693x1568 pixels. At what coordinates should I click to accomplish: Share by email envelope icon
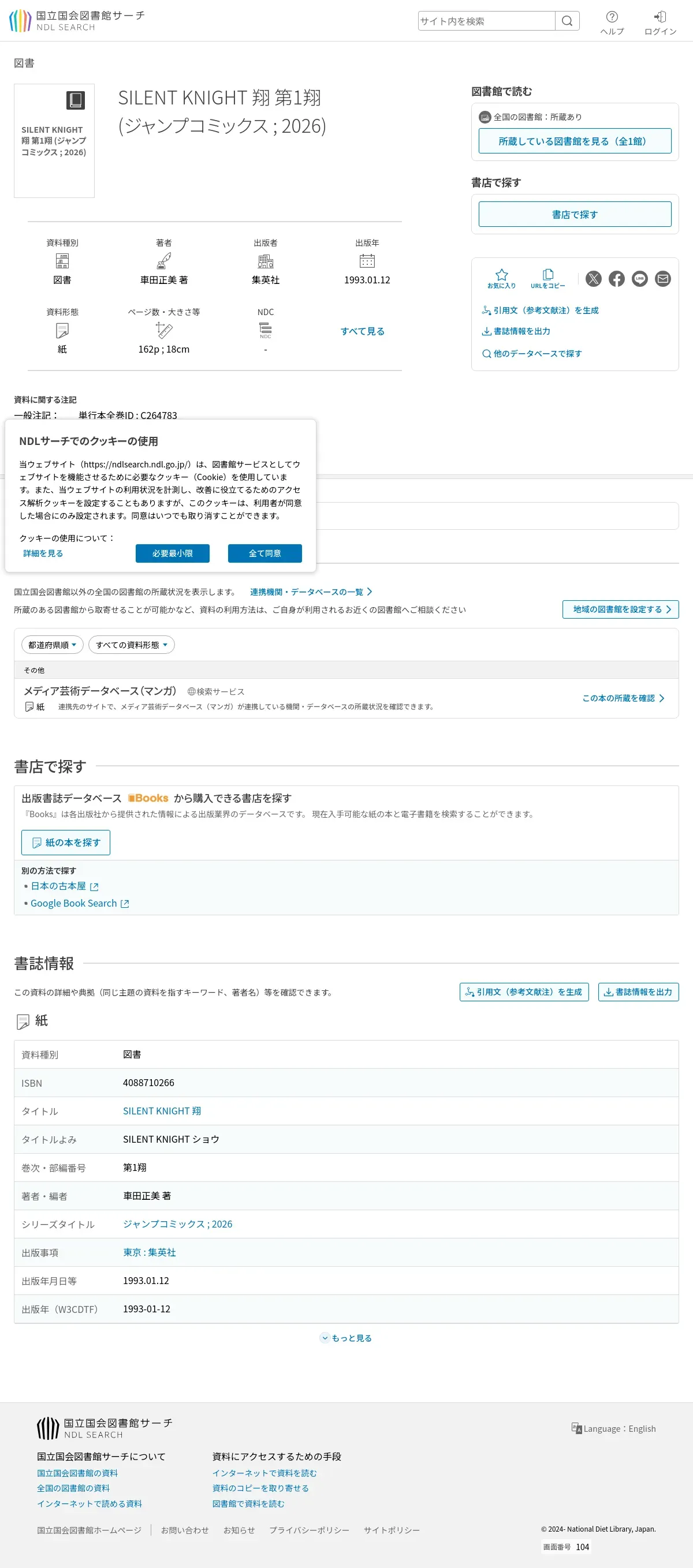[x=662, y=279]
